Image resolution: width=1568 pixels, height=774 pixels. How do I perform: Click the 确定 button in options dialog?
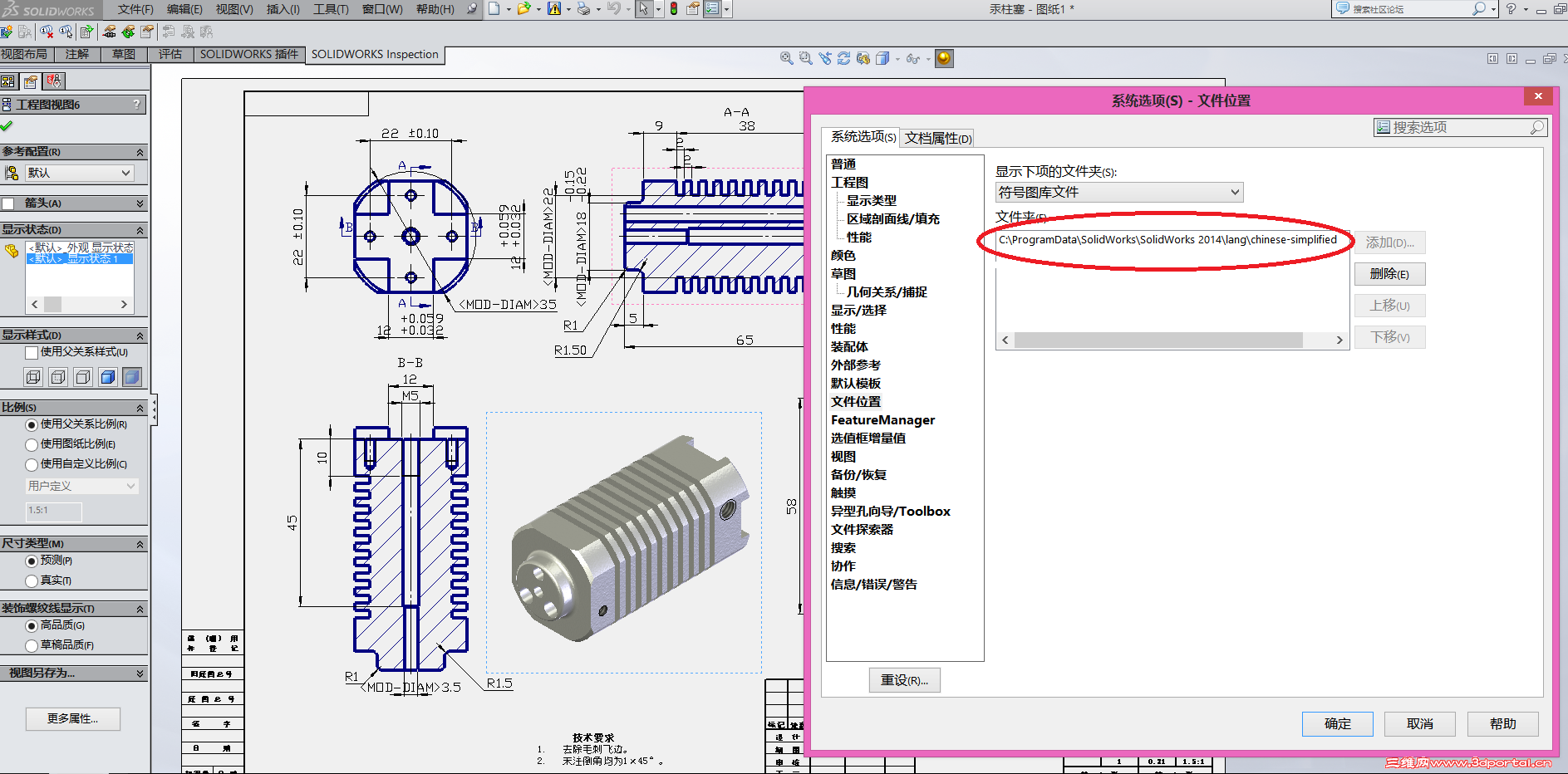point(1338,724)
